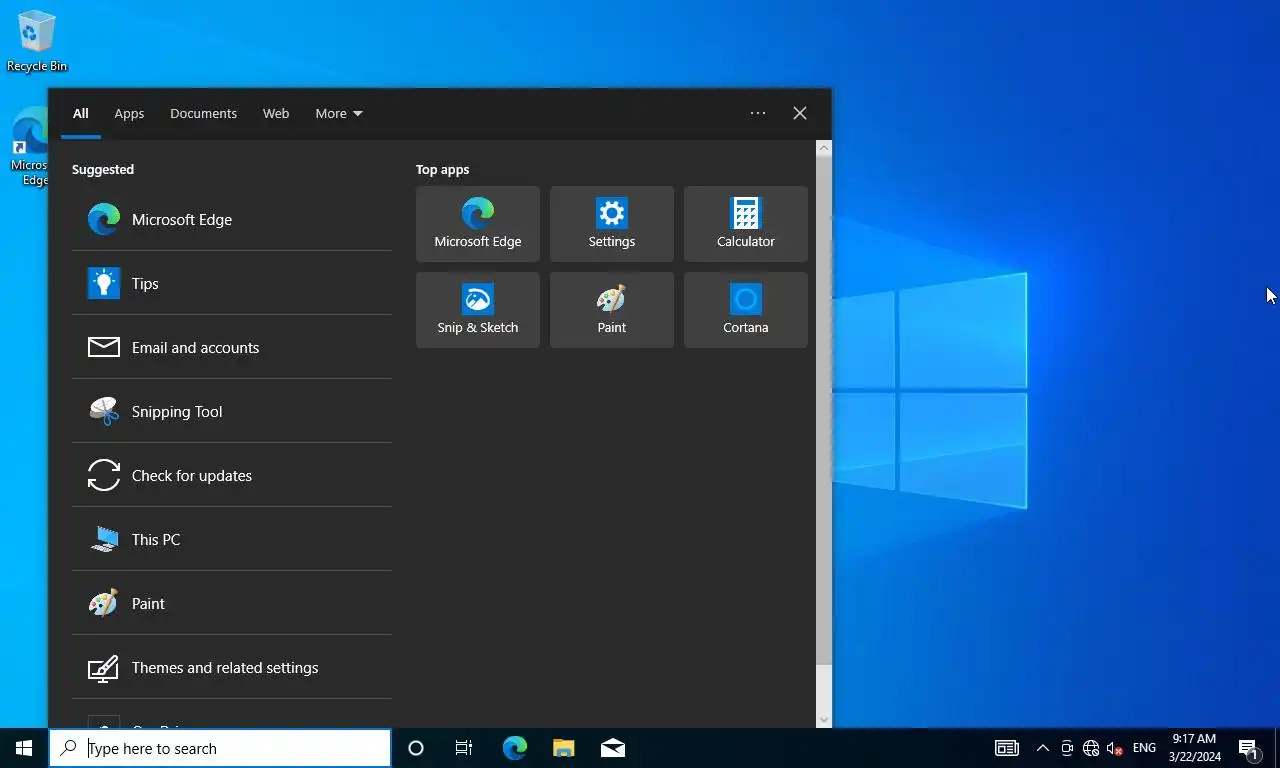Open the Action Center notifications
Image resolution: width=1280 pixels, height=768 pixels.
(1248, 748)
